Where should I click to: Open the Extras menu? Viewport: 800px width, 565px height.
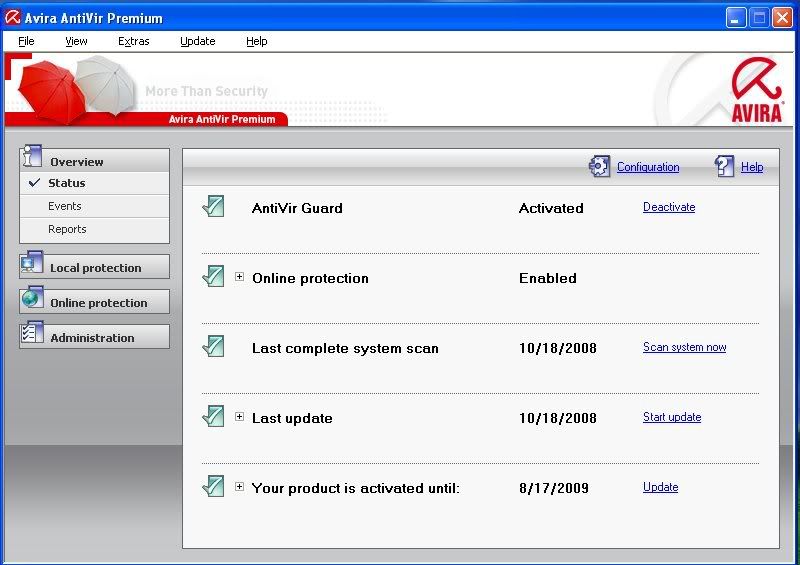(x=134, y=41)
